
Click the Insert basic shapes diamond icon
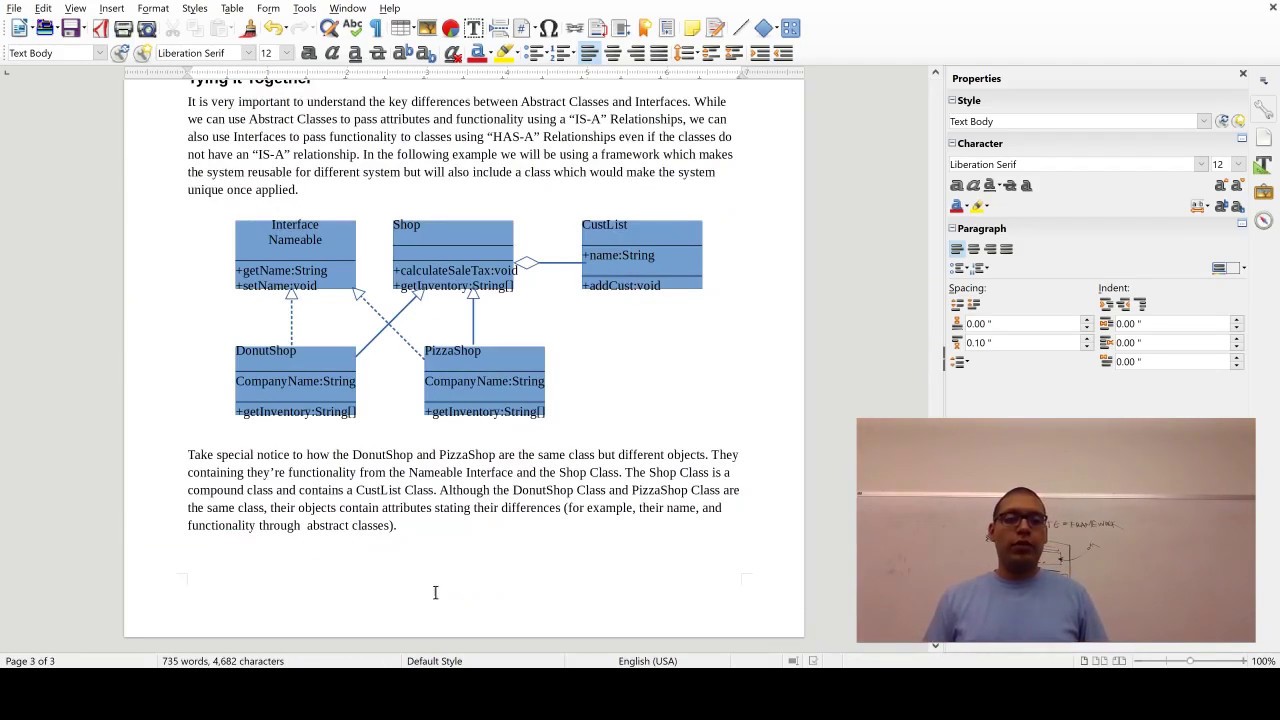click(764, 28)
